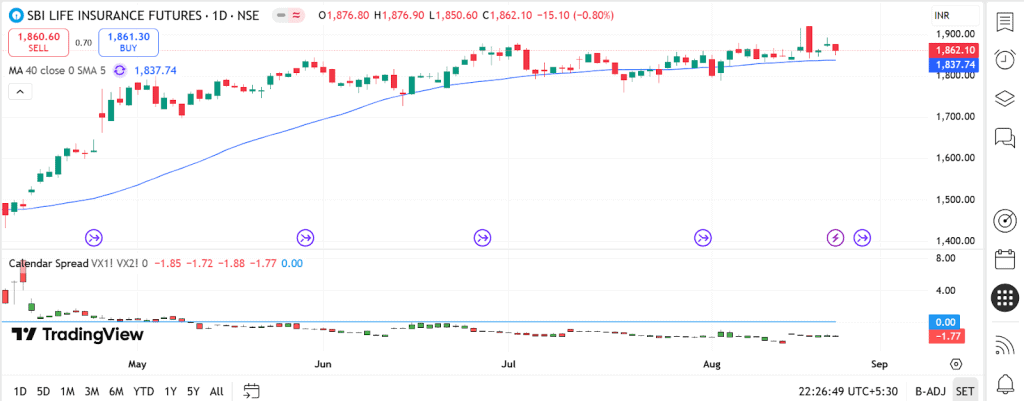
Task: Select the 6M time range
Action: click(116, 391)
